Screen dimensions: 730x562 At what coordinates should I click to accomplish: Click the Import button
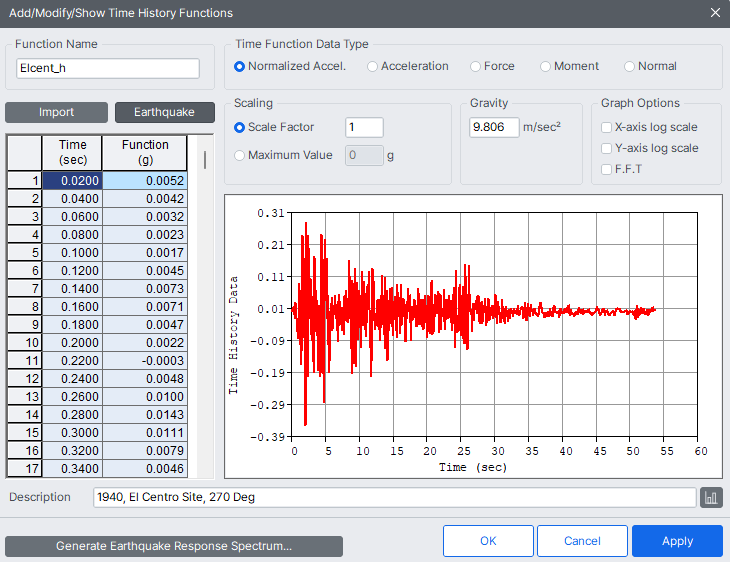(56, 112)
